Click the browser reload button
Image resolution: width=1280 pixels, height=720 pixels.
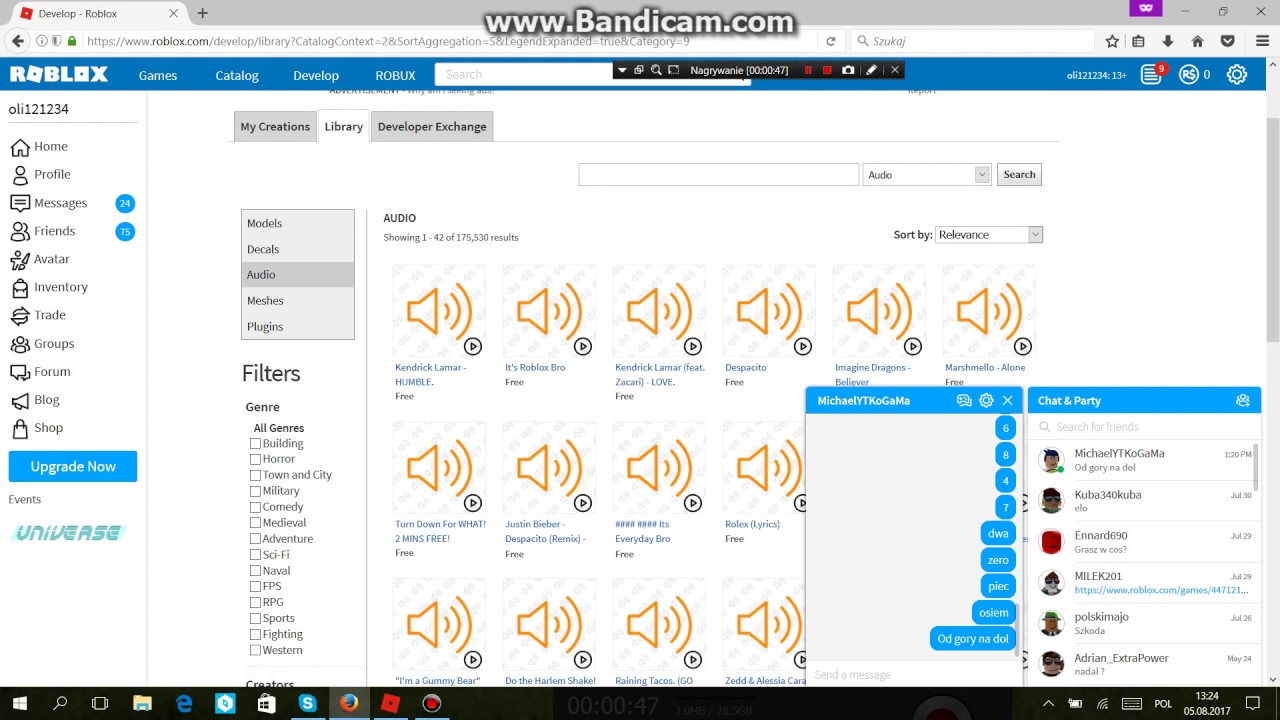click(x=830, y=41)
